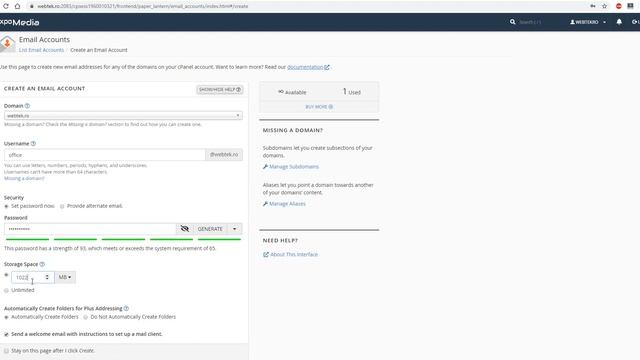Click the SHOW/HIDE HELP button
Viewport: 640px width, 360px height.
pyautogui.click(x=220, y=89)
